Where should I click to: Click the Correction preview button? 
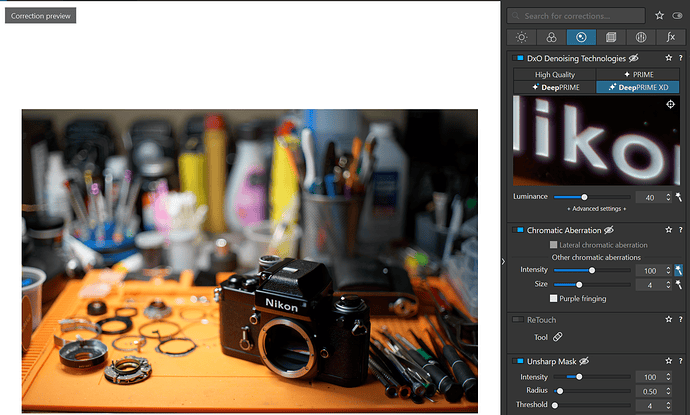click(40, 16)
